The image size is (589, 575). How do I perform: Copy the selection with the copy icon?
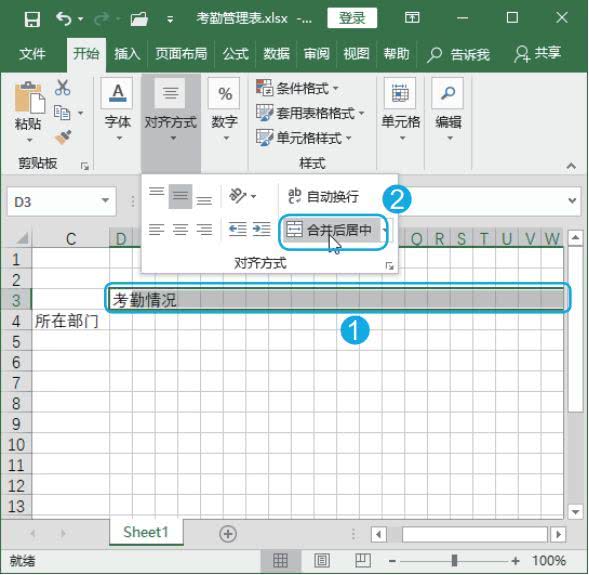pos(62,112)
